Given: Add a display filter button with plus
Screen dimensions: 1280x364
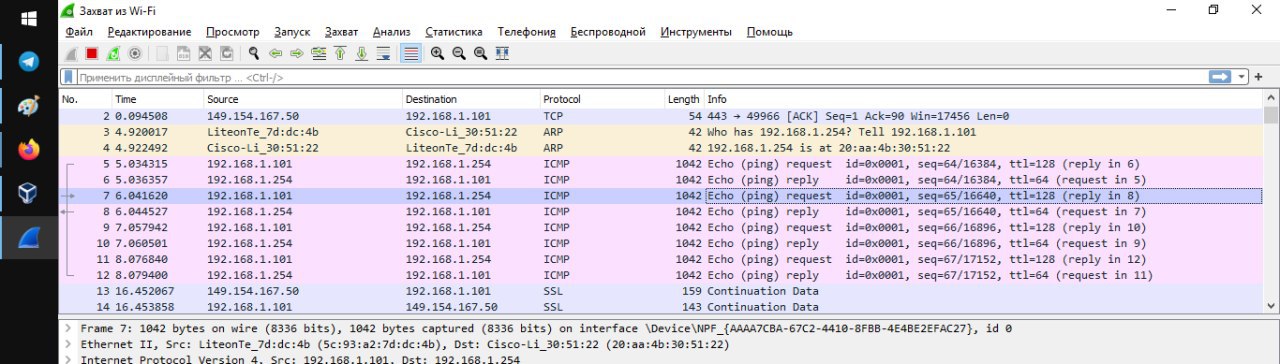Looking at the screenshot, I should 1259,77.
